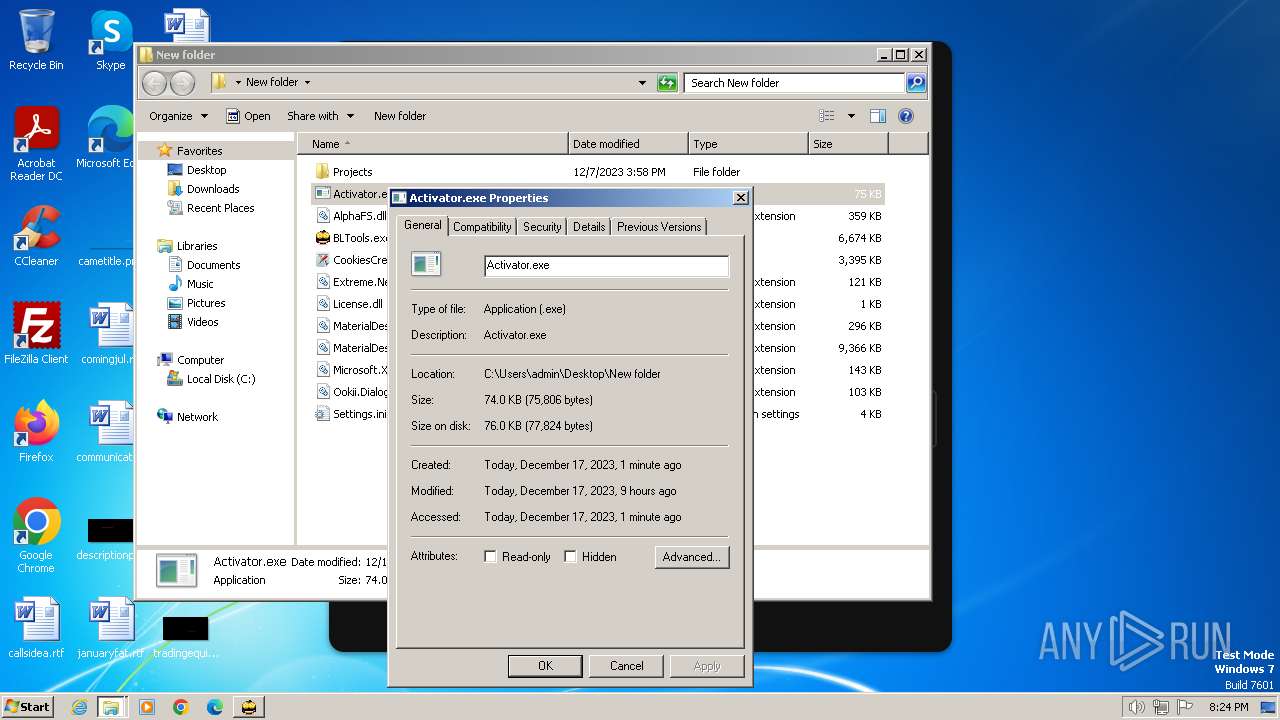
Task: Select Documents under Libraries
Action: [213, 265]
